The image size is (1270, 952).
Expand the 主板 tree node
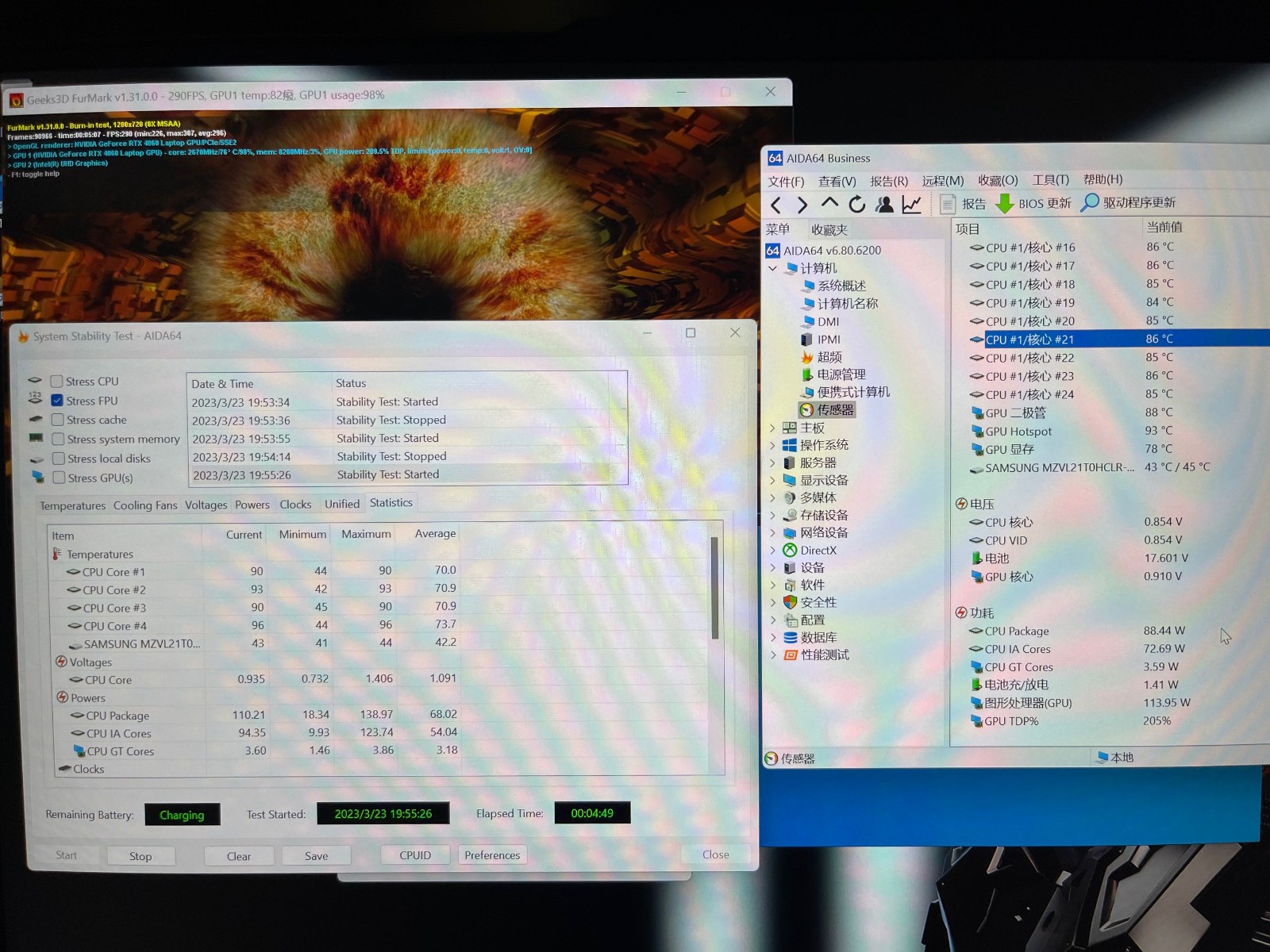[772, 428]
